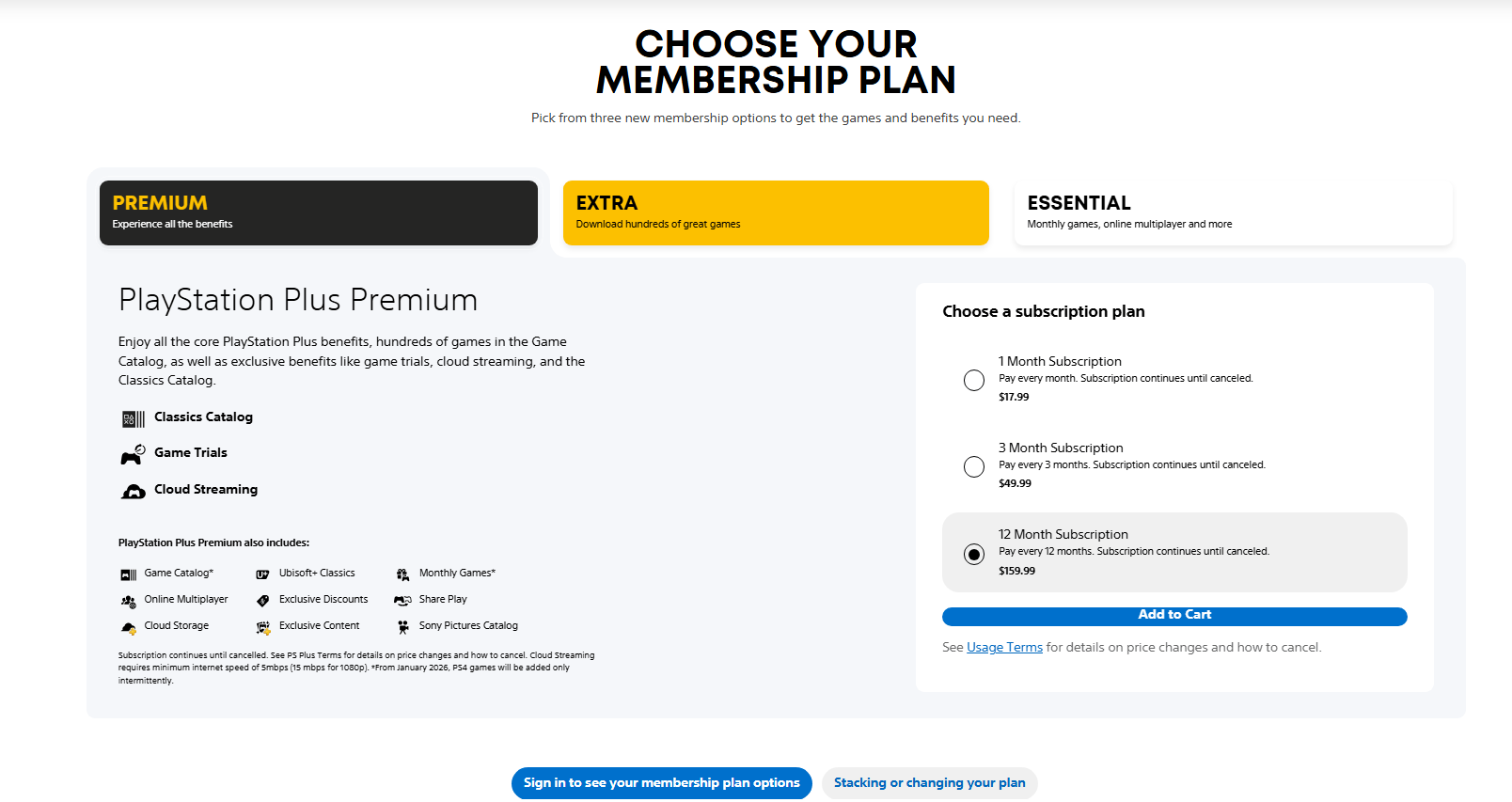The width and height of the screenshot is (1512, 802).
Task: Switch to the Extra membership tab
Action: click(776, 212)
